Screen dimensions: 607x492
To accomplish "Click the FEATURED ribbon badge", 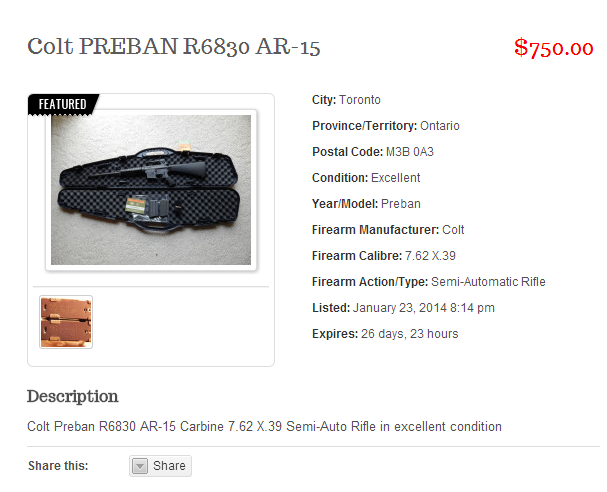I will [x=63, y=104].
